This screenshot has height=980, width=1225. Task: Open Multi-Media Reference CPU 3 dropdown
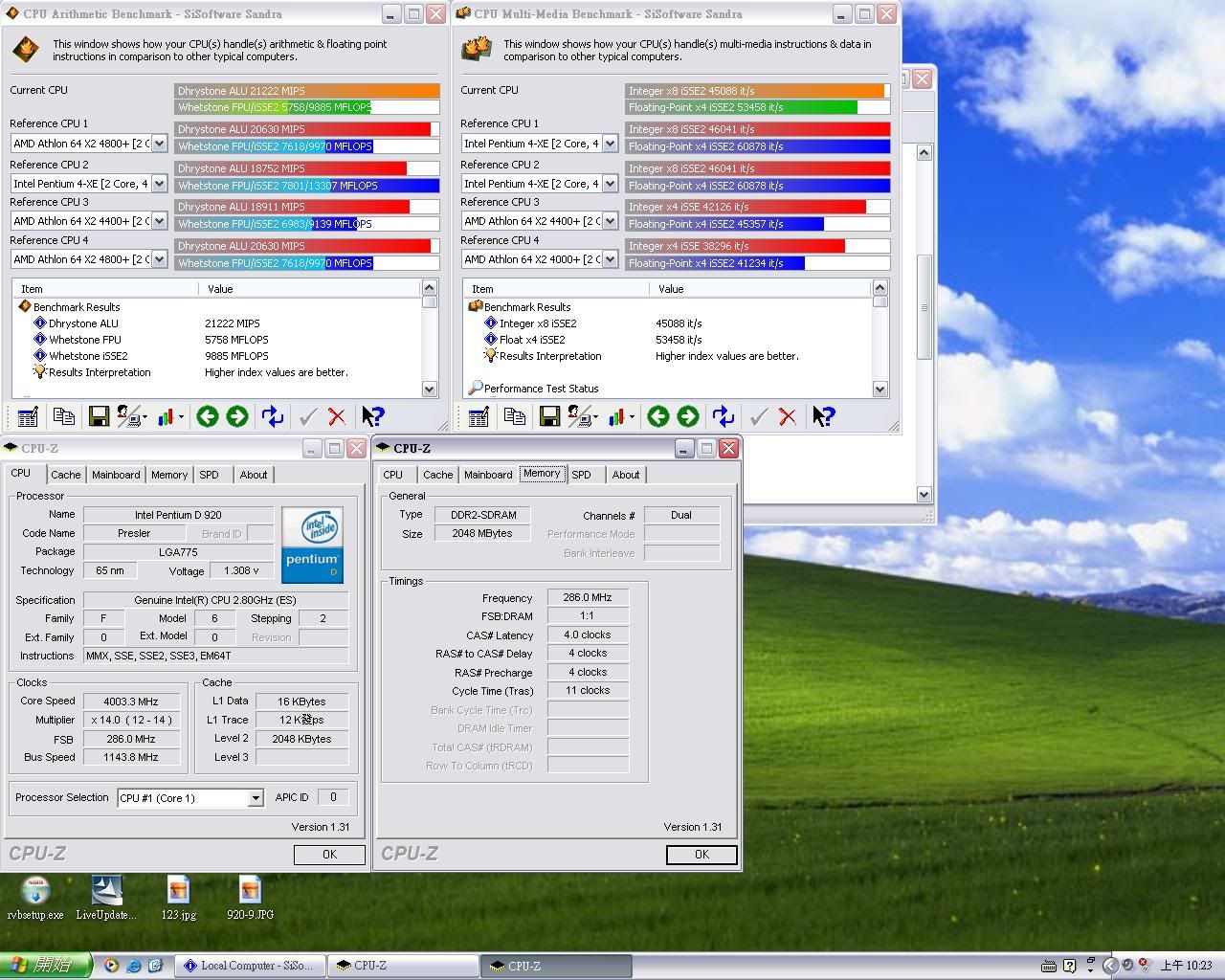[610, 221]
